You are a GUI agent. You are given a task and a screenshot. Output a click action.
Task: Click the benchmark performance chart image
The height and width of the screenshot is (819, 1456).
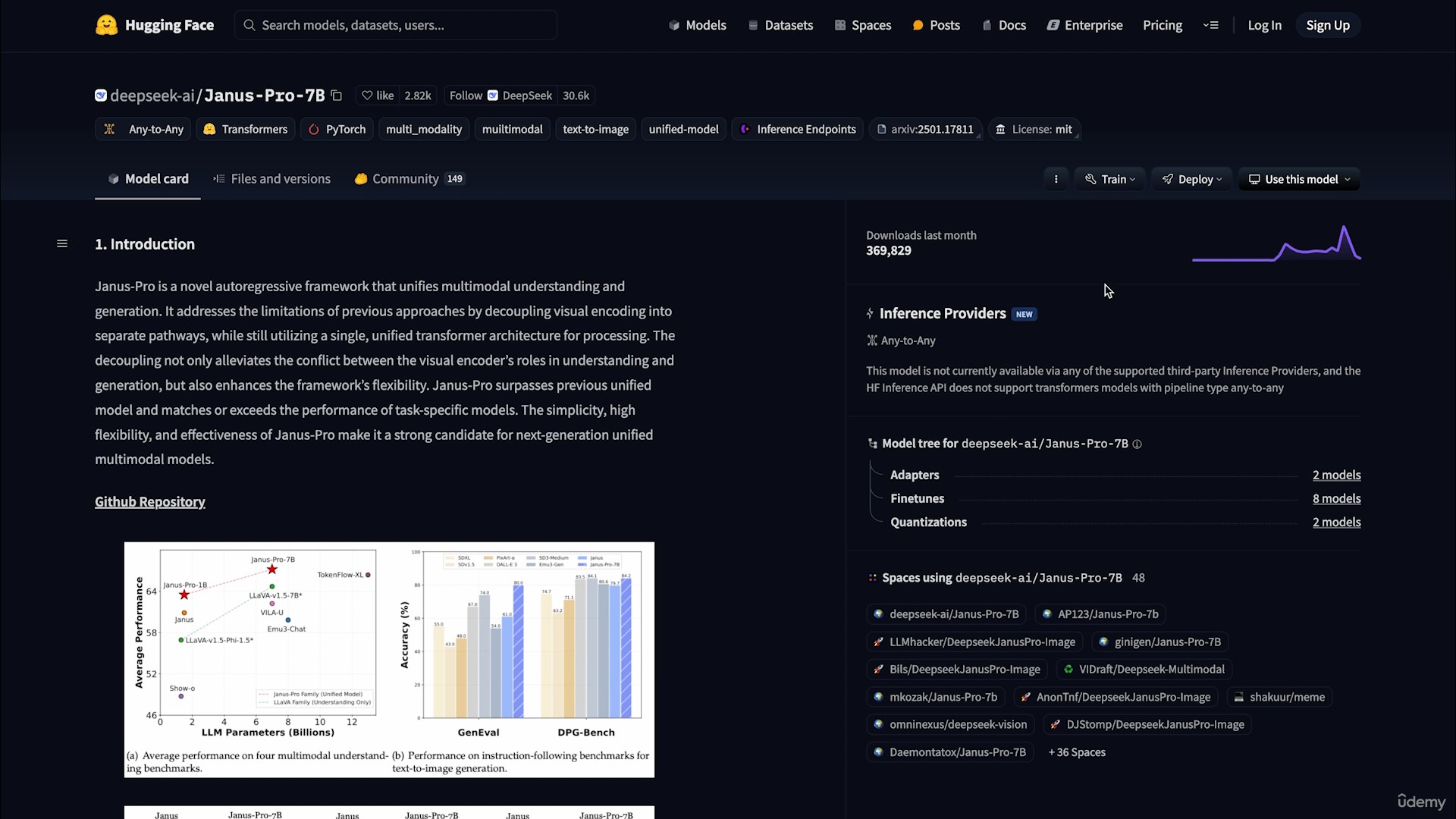(389, 660)
